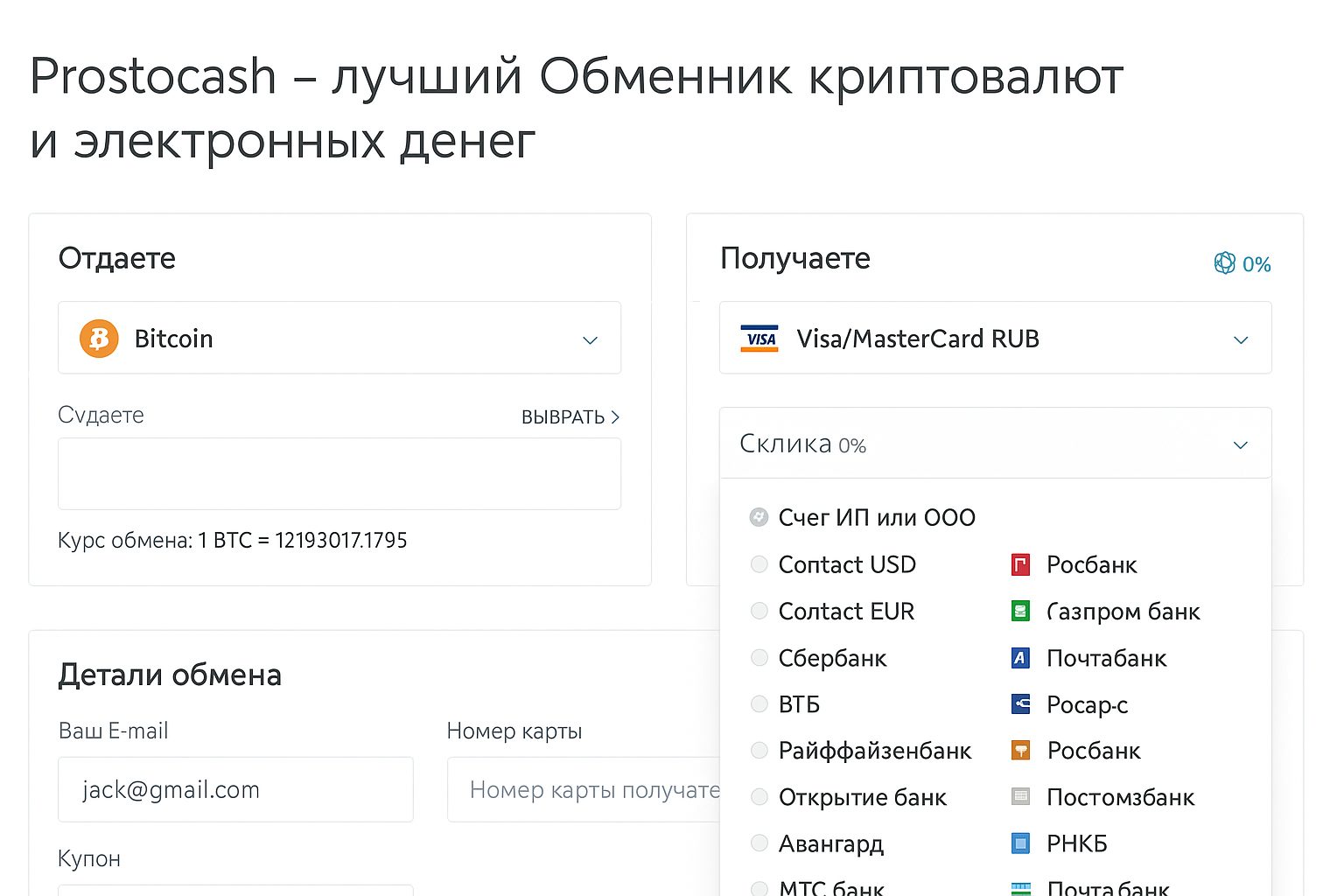1344x896 pixels.
Task: Click the Росбанк bank logo icon
Action: pos(1019,564)
